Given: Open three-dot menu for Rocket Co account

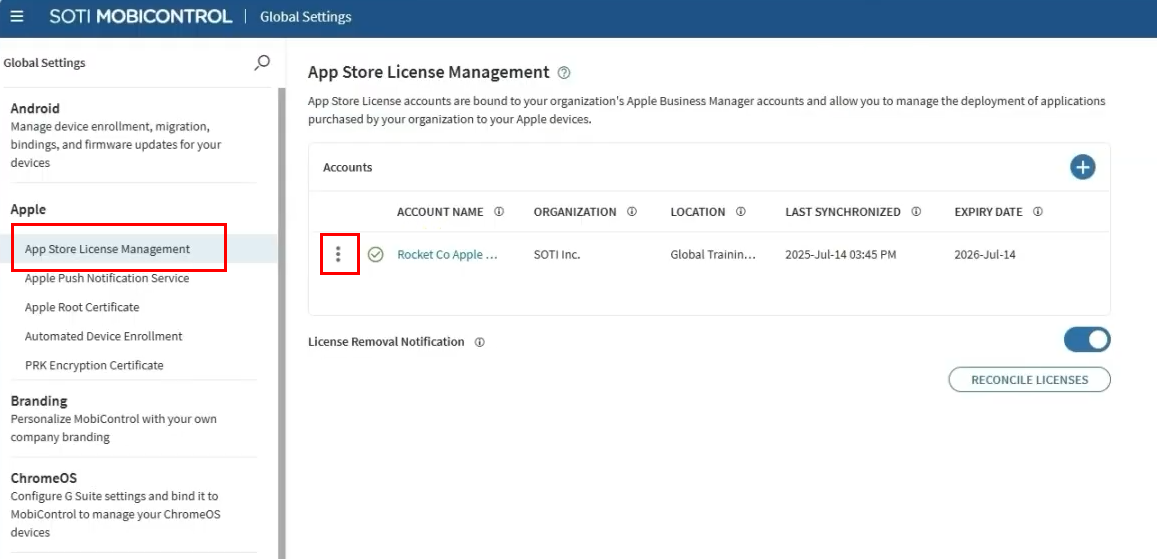Looking at the screenshot, I should click(x=339, y=254).
